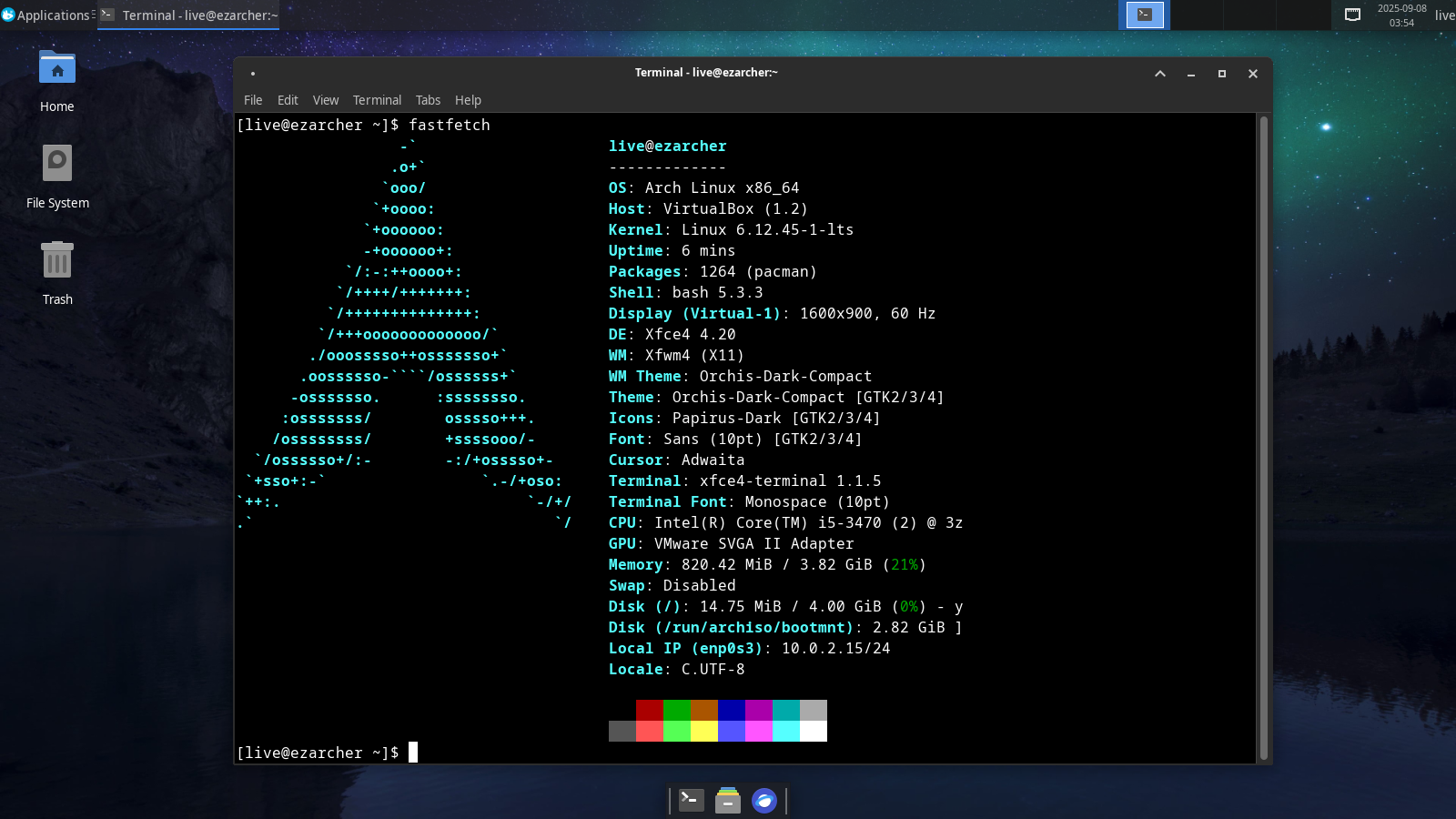Click 'OS: Arch Linux x86_64' line
Viewport: 1456px width, 819px height.
tap(704, 187)
